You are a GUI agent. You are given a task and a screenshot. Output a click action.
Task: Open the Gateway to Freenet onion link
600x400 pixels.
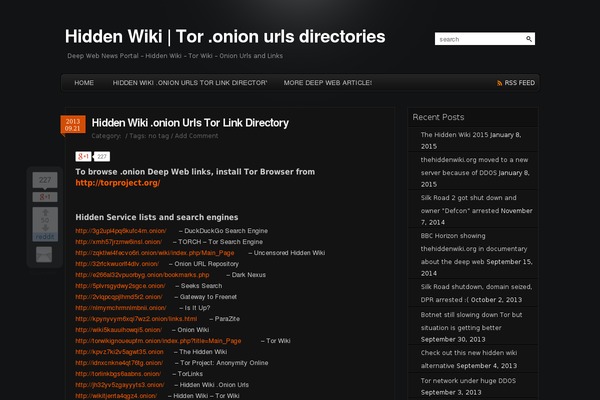pos(119,297)
